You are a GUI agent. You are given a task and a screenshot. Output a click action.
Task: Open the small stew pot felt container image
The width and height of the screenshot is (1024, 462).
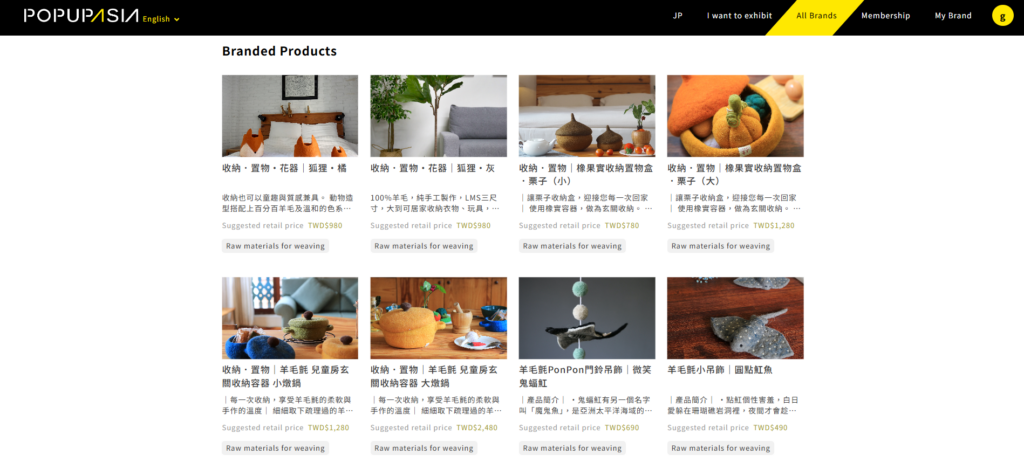290,318
